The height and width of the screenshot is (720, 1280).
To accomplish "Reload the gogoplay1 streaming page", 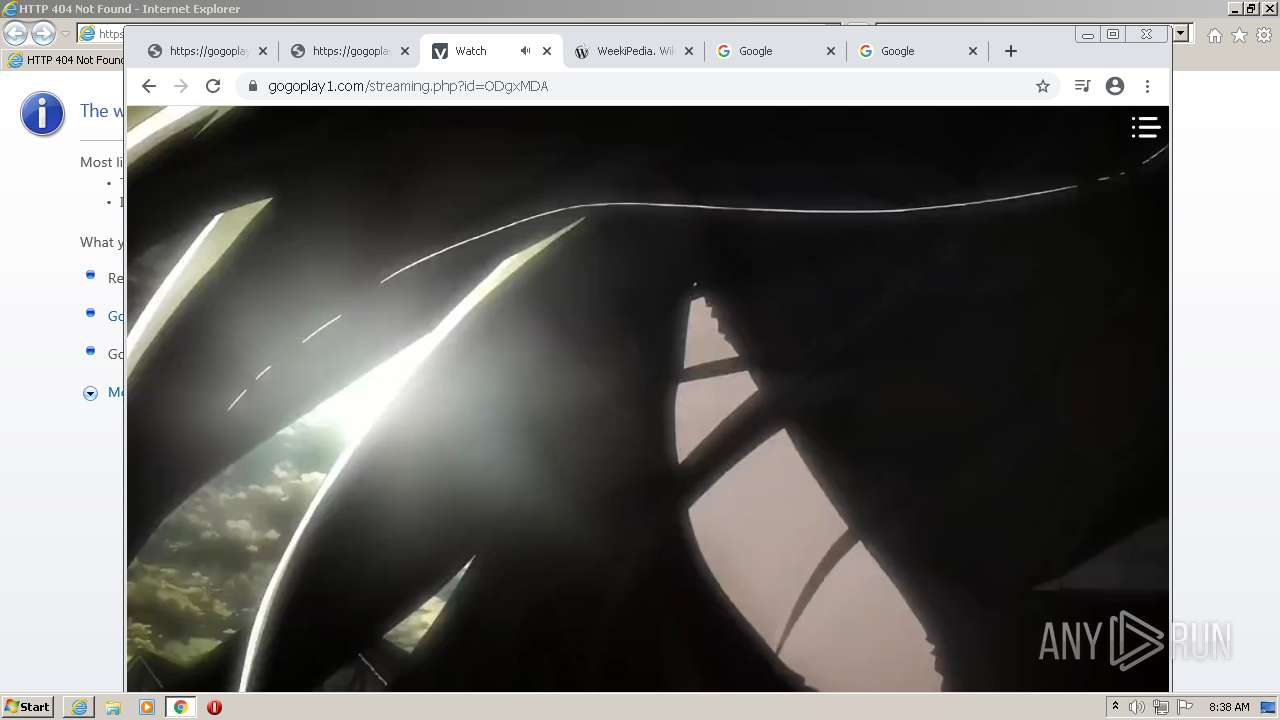I will (x=213, y=86).
